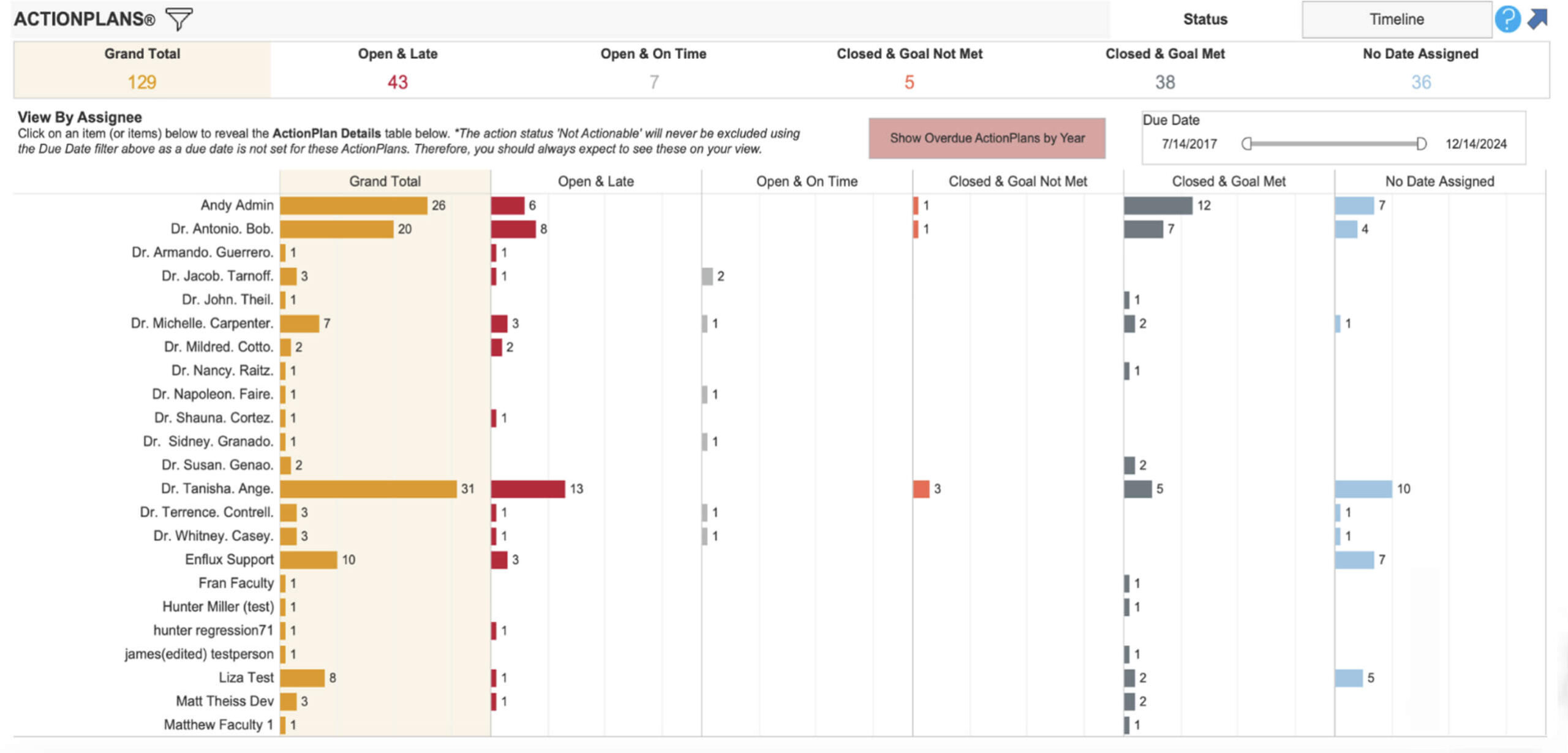Click the blue arrow pop-out icon

coord(1537,18)
